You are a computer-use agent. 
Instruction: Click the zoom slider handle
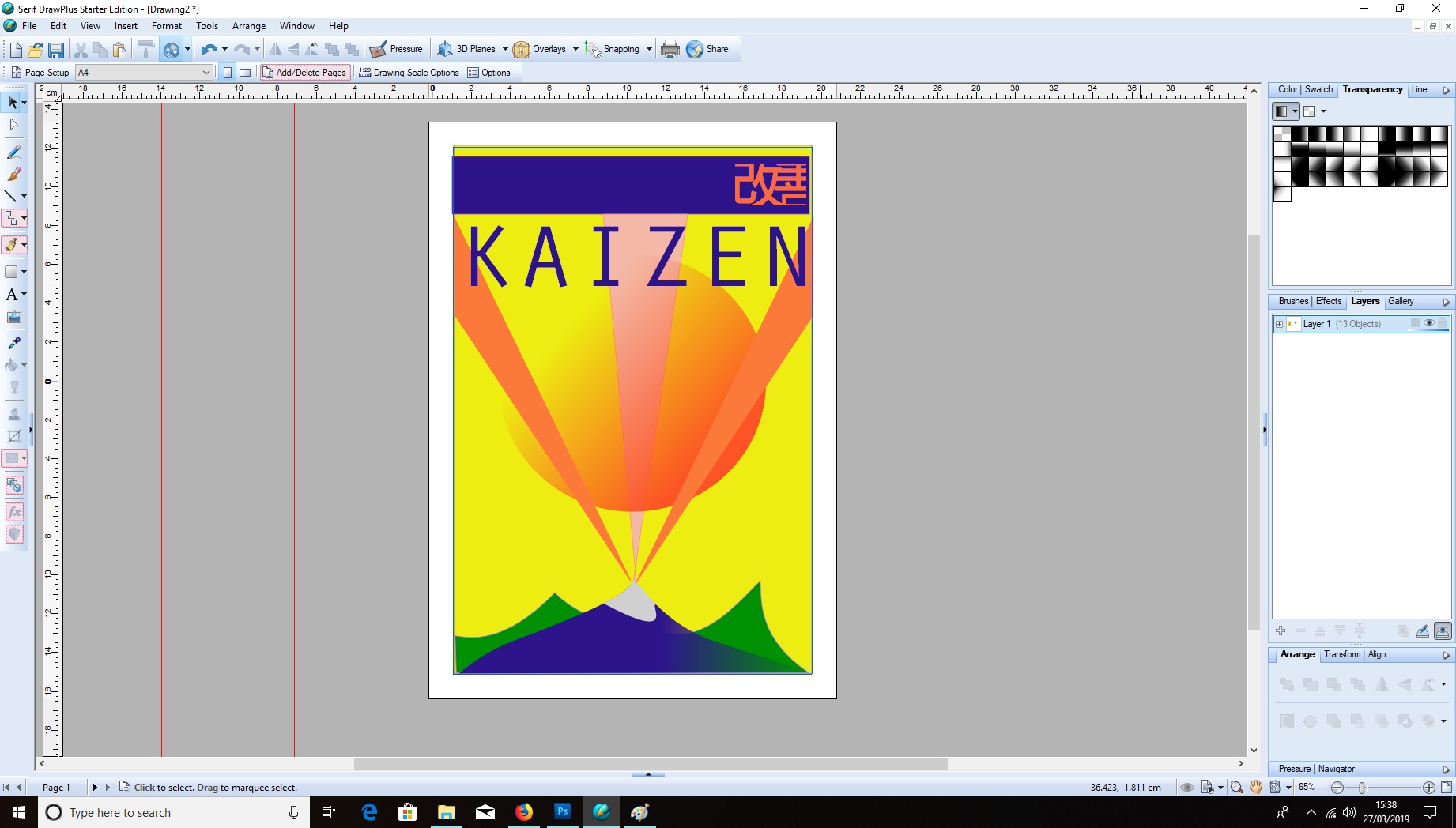[1362, 788]
